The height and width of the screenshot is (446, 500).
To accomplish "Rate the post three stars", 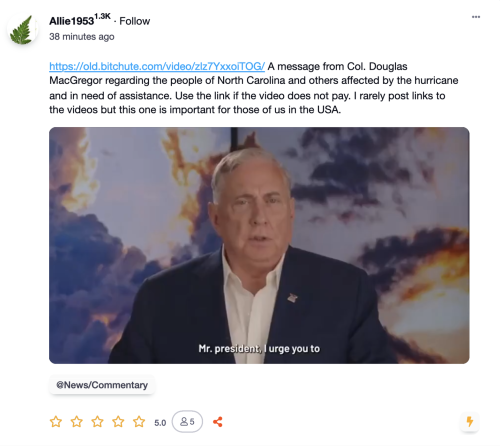I will coord(97,422).
